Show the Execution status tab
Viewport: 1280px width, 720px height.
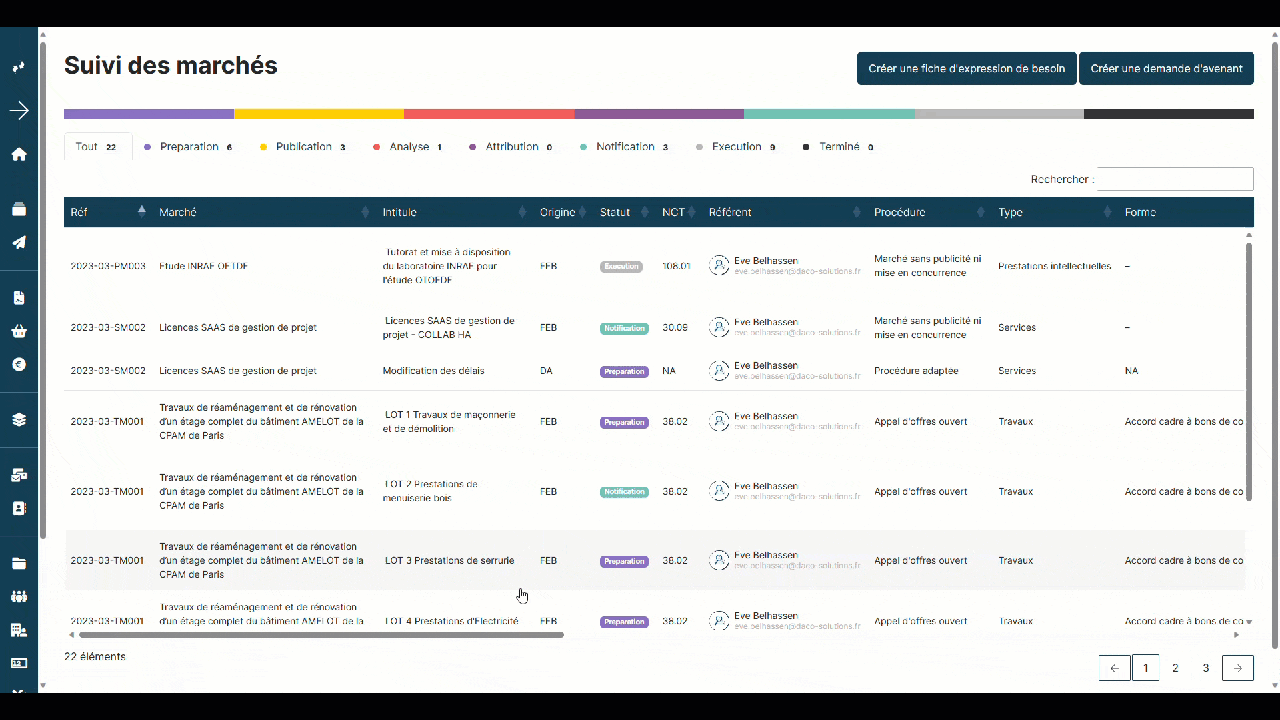pos(736,147)
